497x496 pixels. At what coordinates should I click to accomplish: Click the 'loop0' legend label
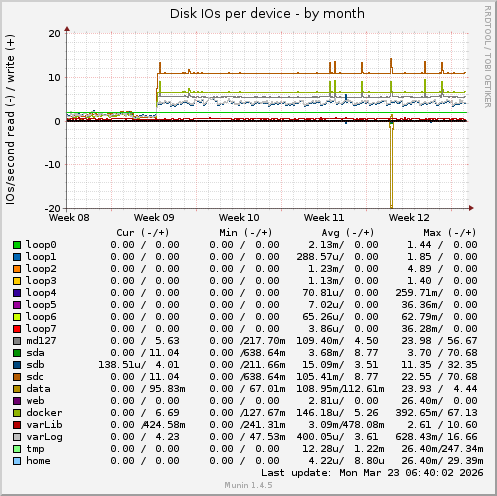(41, 245)
